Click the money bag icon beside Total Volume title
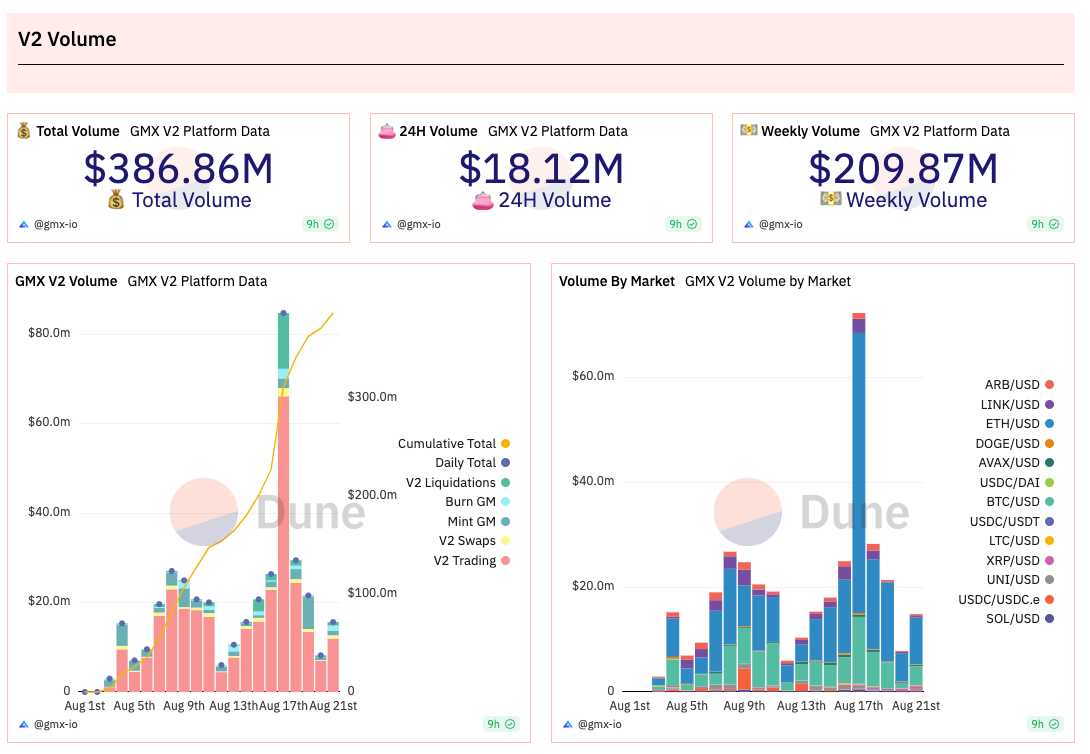Image resolution: width=1090 pixels, height=754 pixels. [x=24, y=131]
